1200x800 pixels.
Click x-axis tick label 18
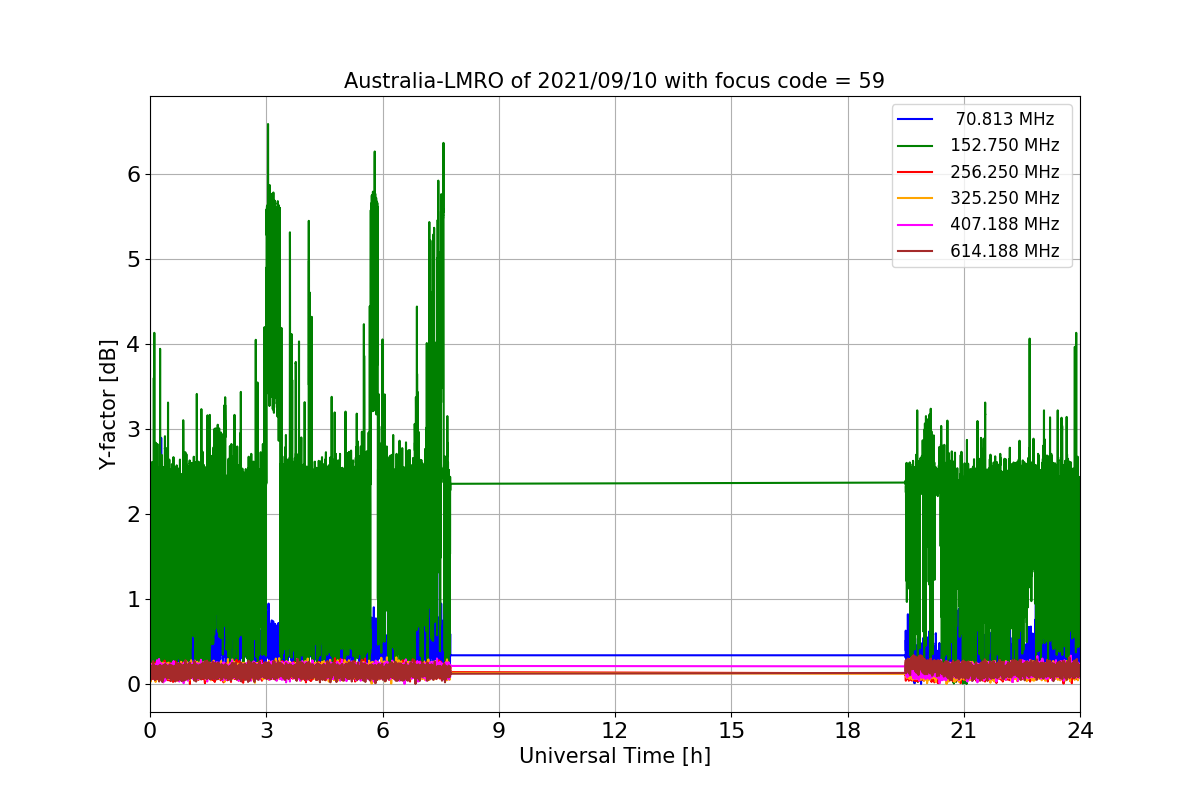pos(847,731)
